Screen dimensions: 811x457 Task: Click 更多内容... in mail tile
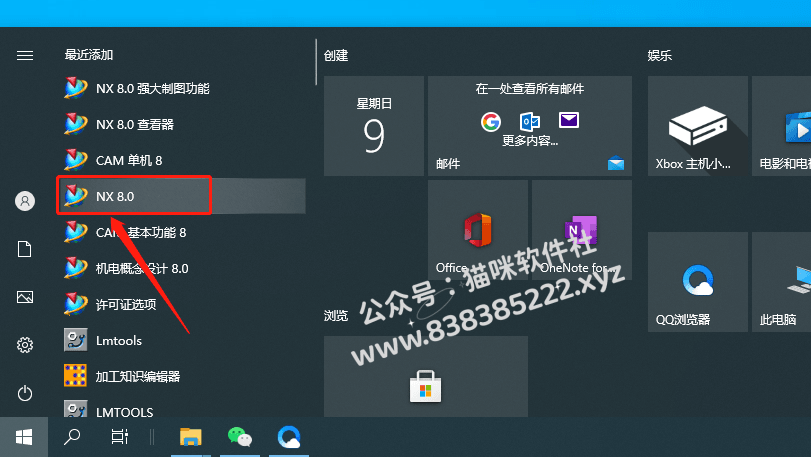(530, 141)
